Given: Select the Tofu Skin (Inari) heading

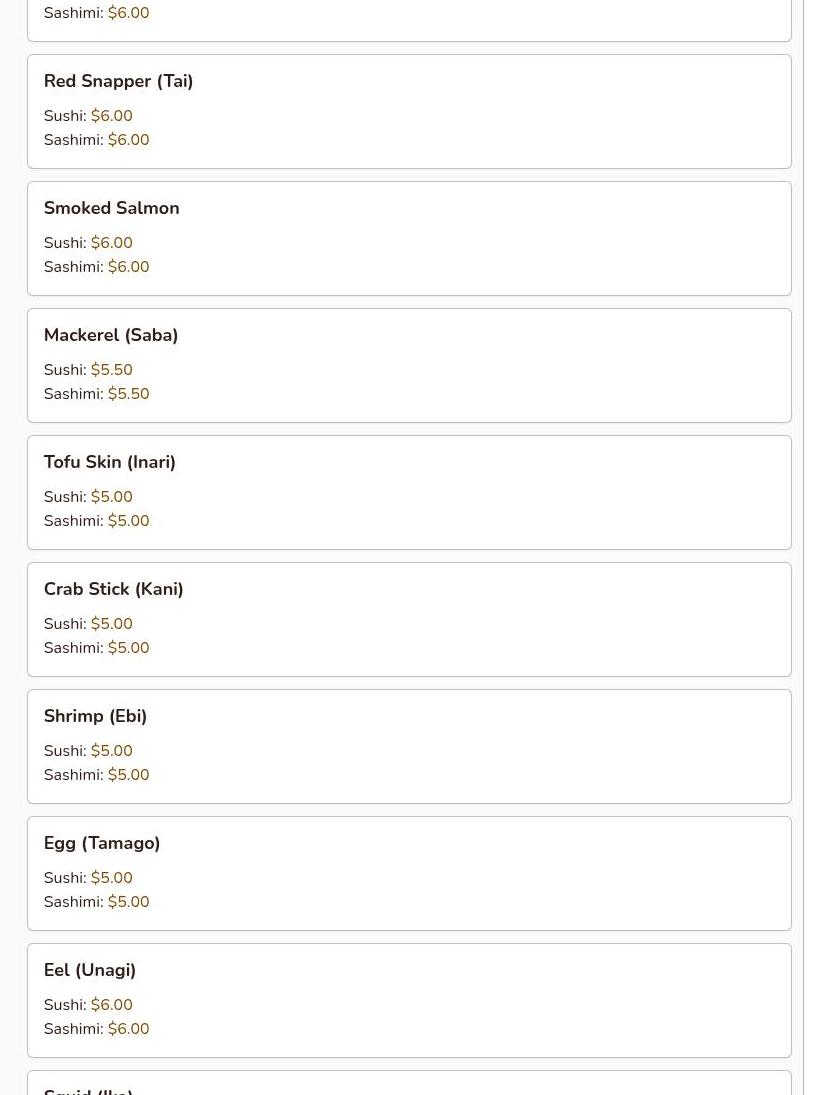Looking at the screenshot, I should pos(109,462).
